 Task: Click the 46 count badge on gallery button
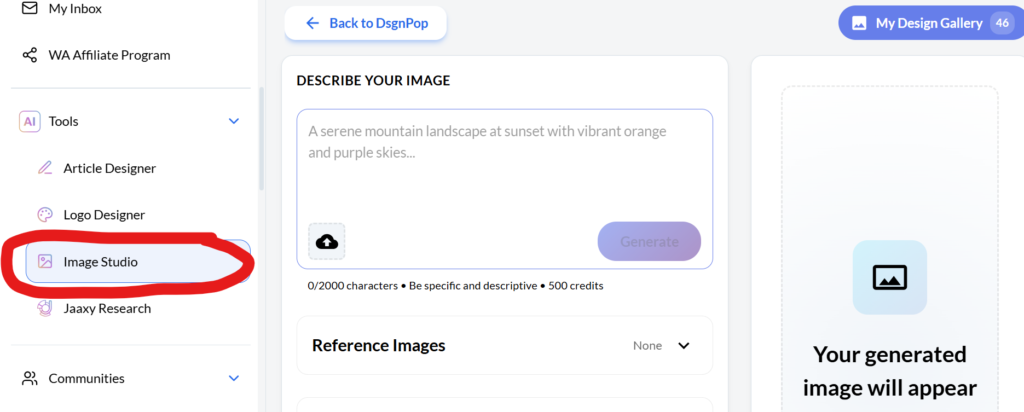pos(1001,23)
